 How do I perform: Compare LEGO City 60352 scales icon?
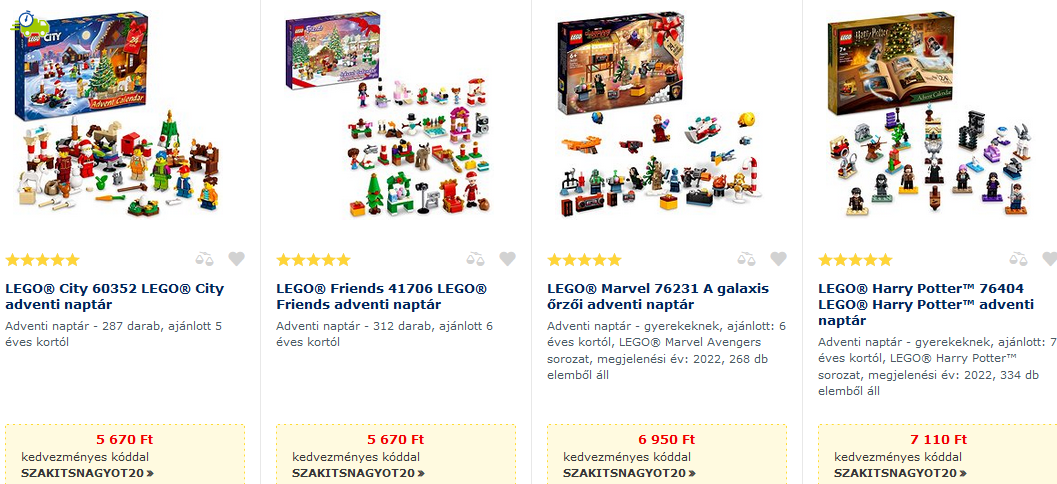tap(204, 259)
